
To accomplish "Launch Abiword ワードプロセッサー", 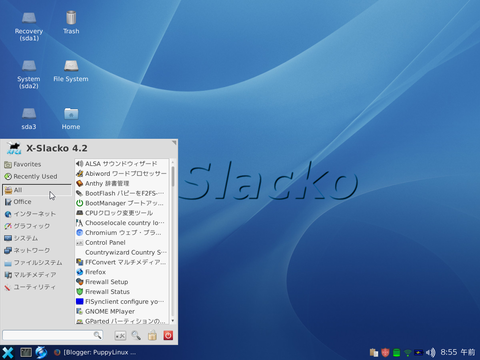I will [121, 174].
